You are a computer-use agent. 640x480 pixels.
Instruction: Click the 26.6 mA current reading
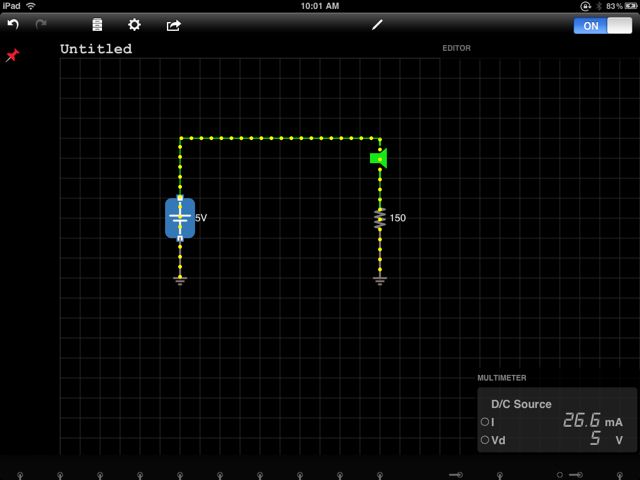(x=593, y=420)
